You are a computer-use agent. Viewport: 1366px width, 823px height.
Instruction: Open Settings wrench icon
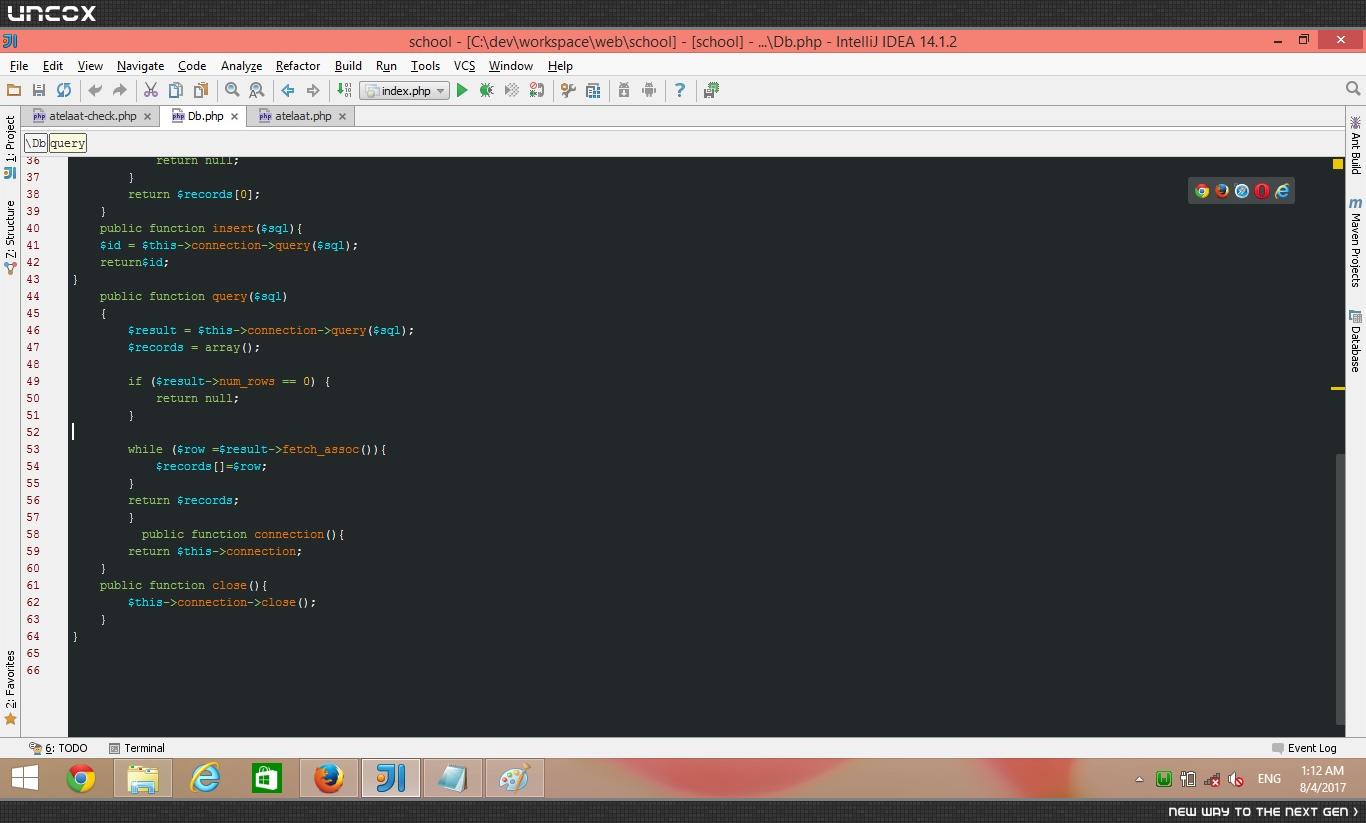(568, 90)
